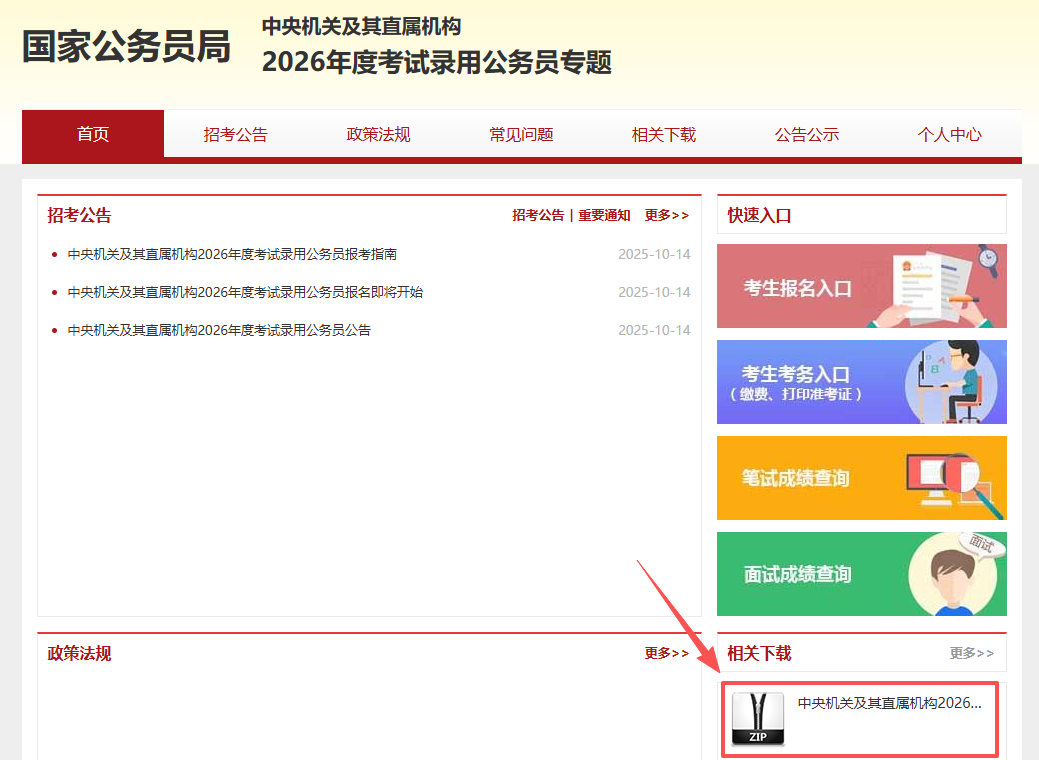Image resolution: width=1039 pixels, height=760 pixels.
Task: Open 考生报名入口 banner
Action: (861, 286)
